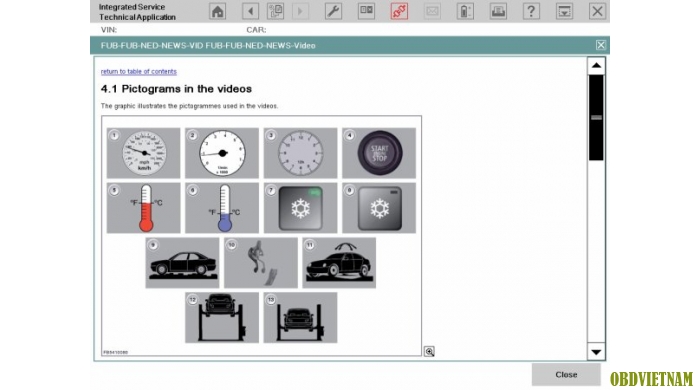This screenshot has height=390, width=700.
Task: Click the Close button
Action: (566, 374)
